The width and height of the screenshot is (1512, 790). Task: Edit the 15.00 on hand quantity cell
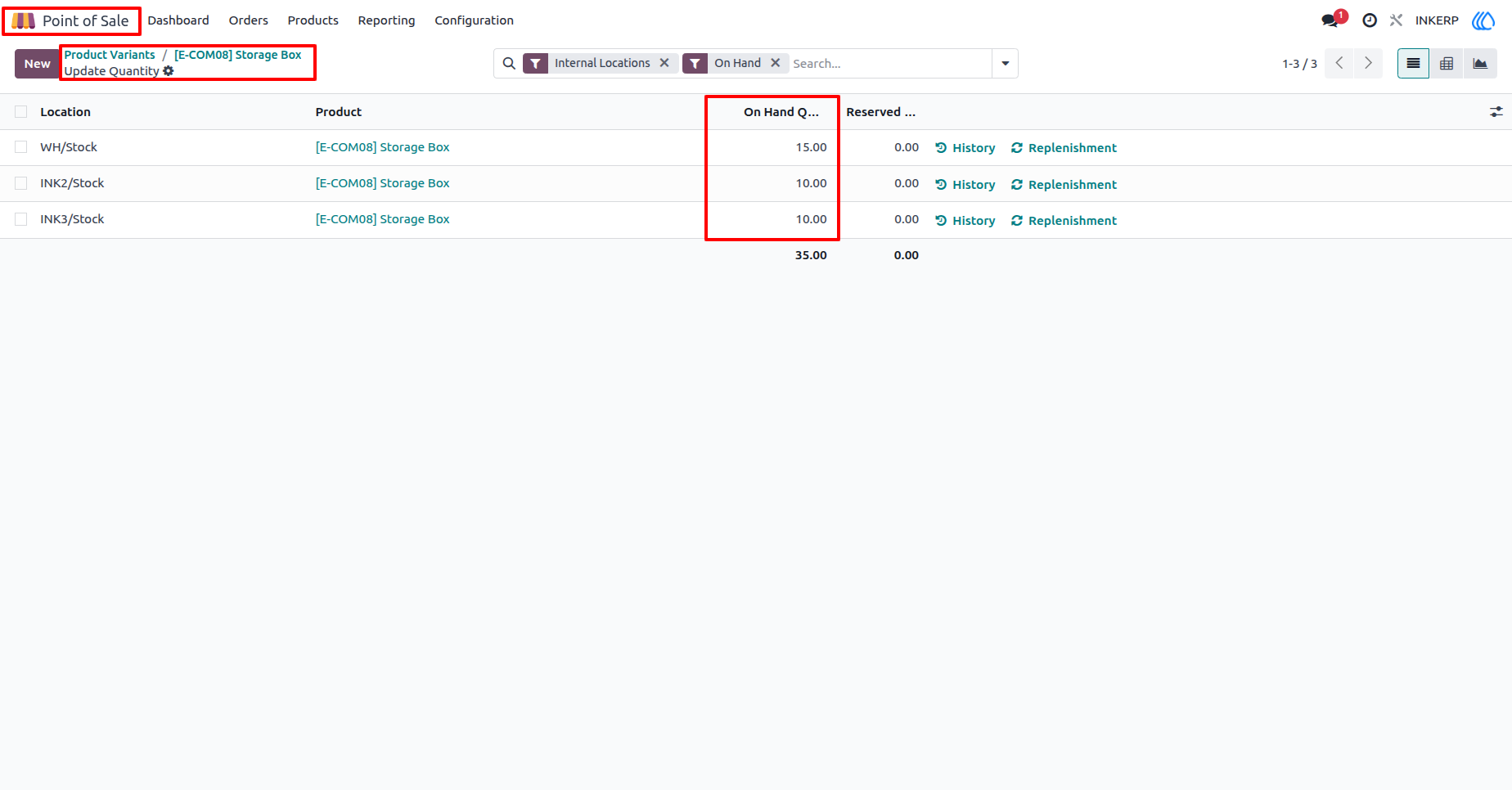point(812,147)
